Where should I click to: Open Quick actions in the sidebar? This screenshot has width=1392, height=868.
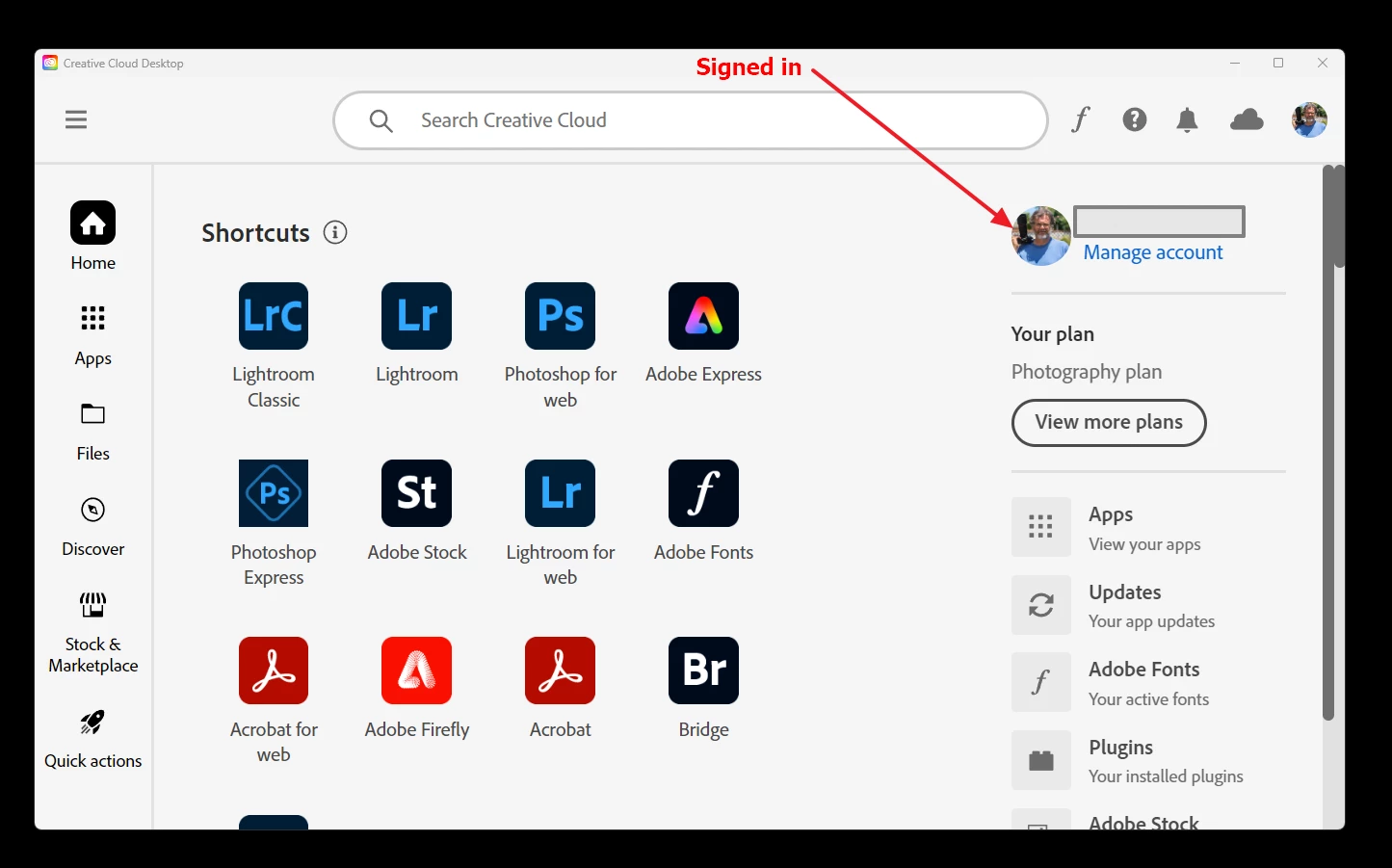93,739
